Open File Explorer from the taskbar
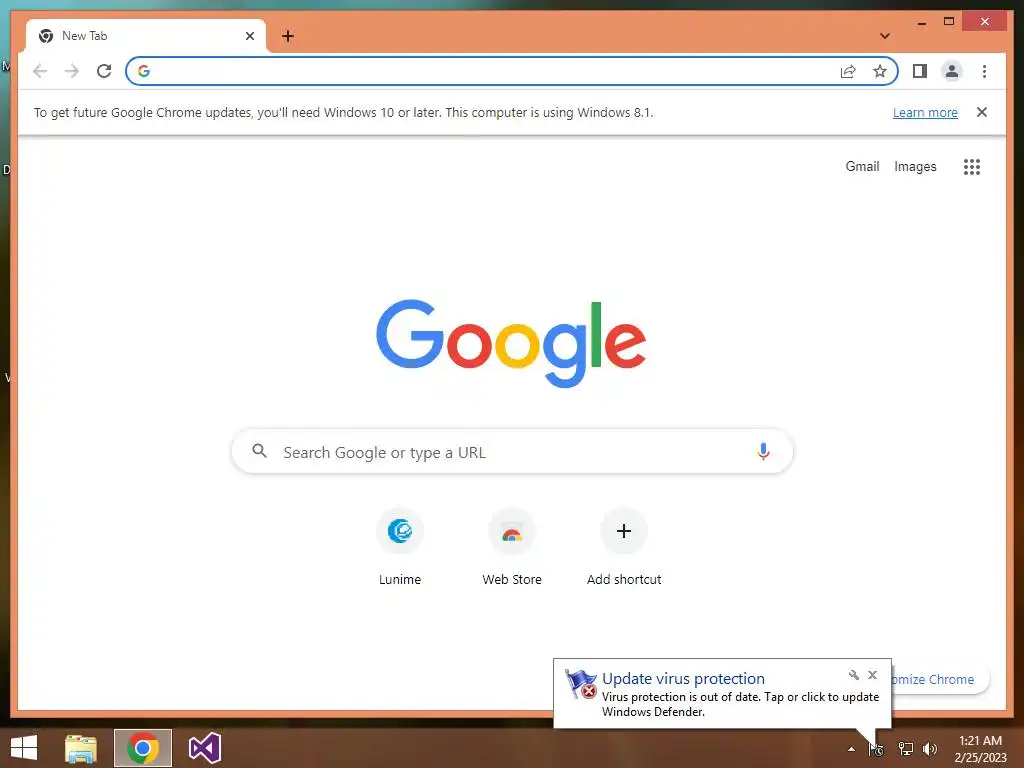Screen dimensions: 1024x768 [x=81, y=748]
